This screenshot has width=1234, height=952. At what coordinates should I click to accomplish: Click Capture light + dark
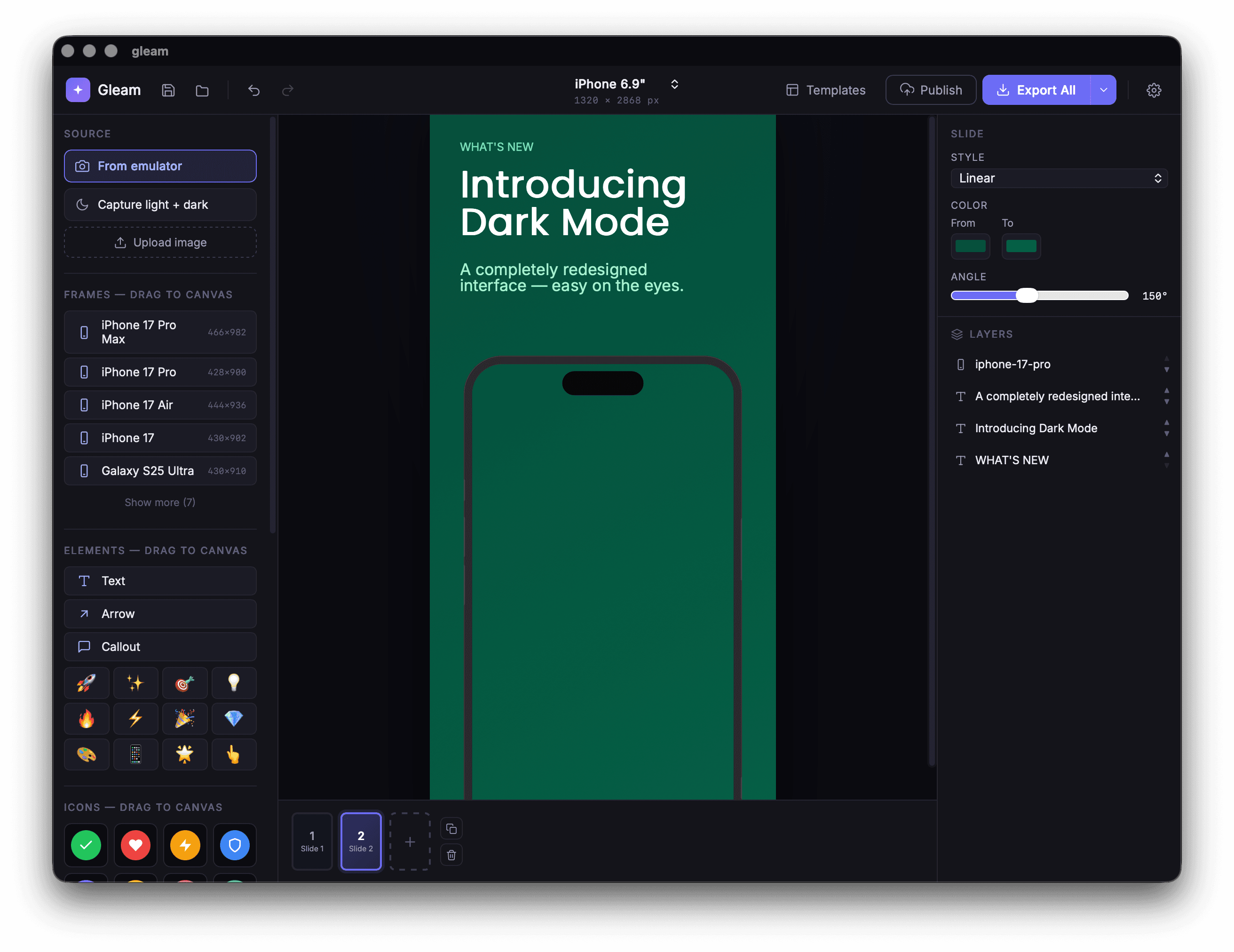160,205
